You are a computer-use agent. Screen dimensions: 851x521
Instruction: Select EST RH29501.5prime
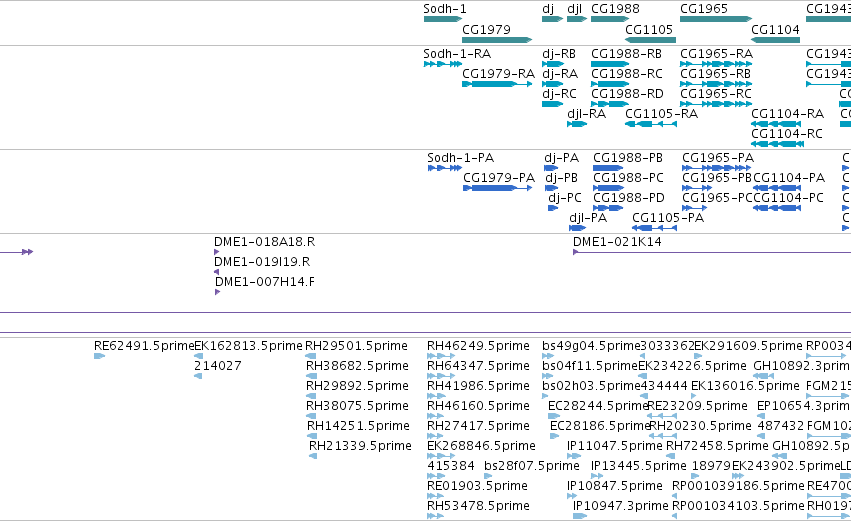[310, 357]
